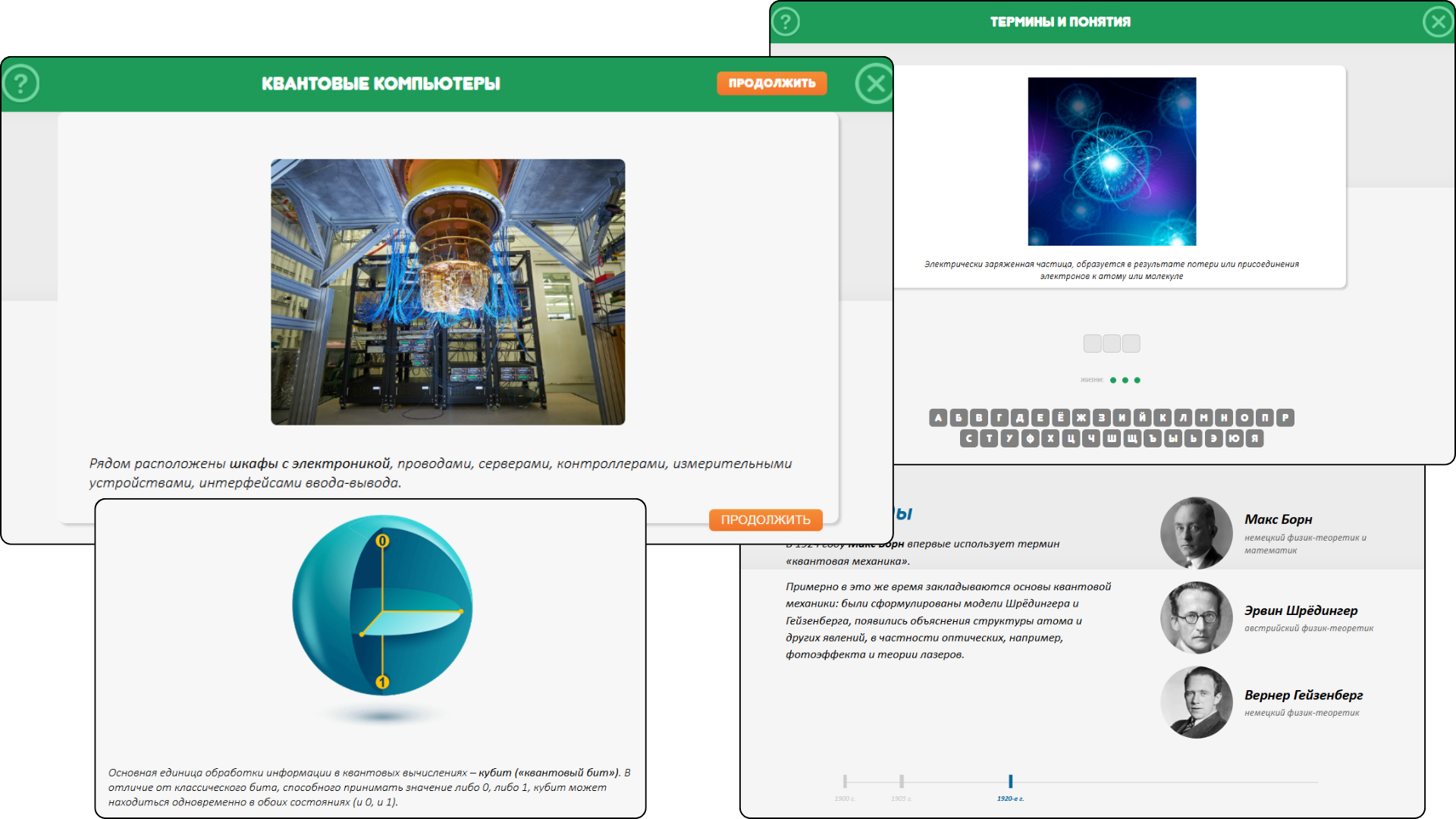The image size is (1456, 819).
Task: Click the quantum computer photograph
Action: click(x=447, y=291)
